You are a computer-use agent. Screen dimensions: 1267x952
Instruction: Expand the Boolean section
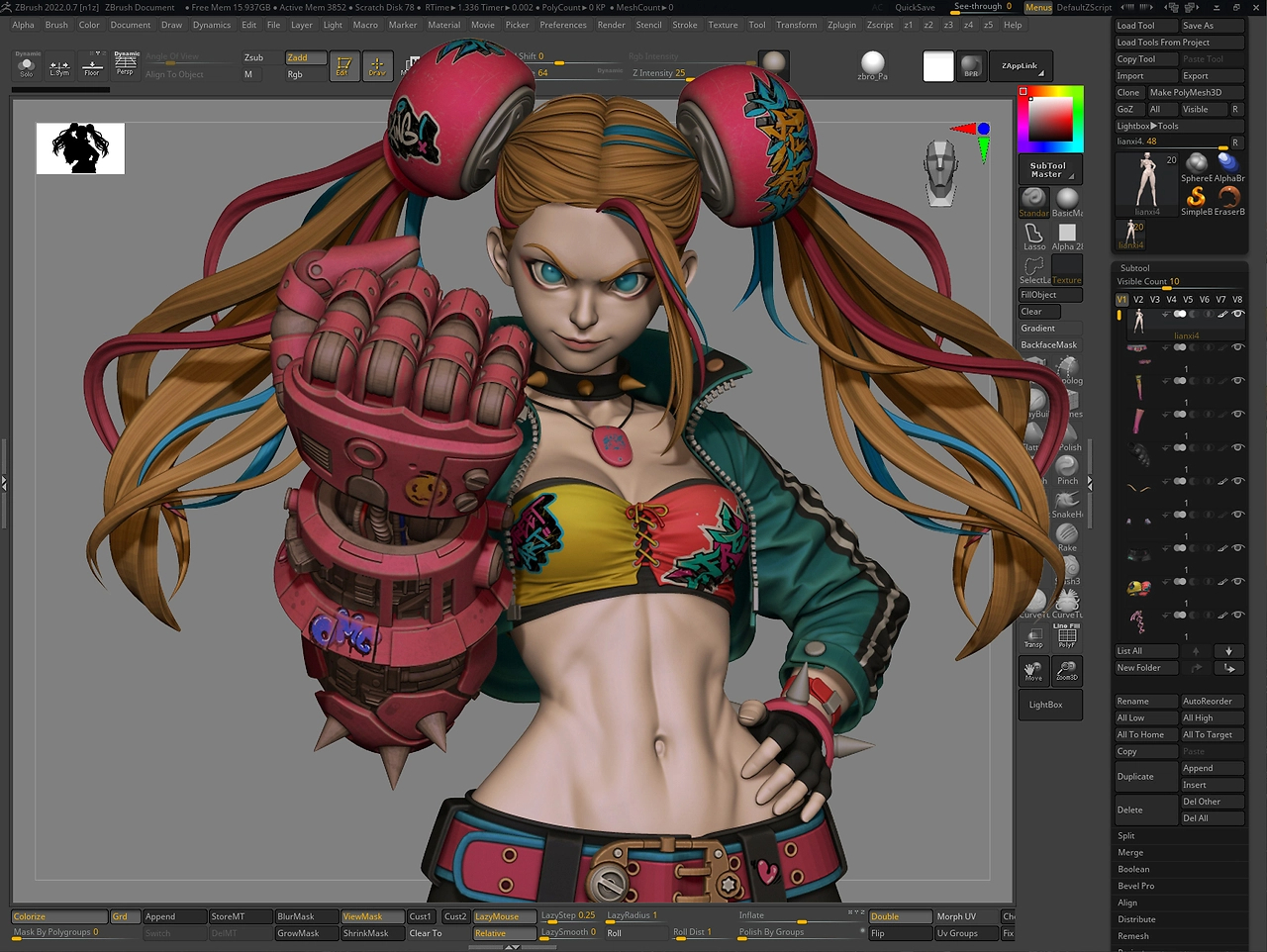(1134, 870)
